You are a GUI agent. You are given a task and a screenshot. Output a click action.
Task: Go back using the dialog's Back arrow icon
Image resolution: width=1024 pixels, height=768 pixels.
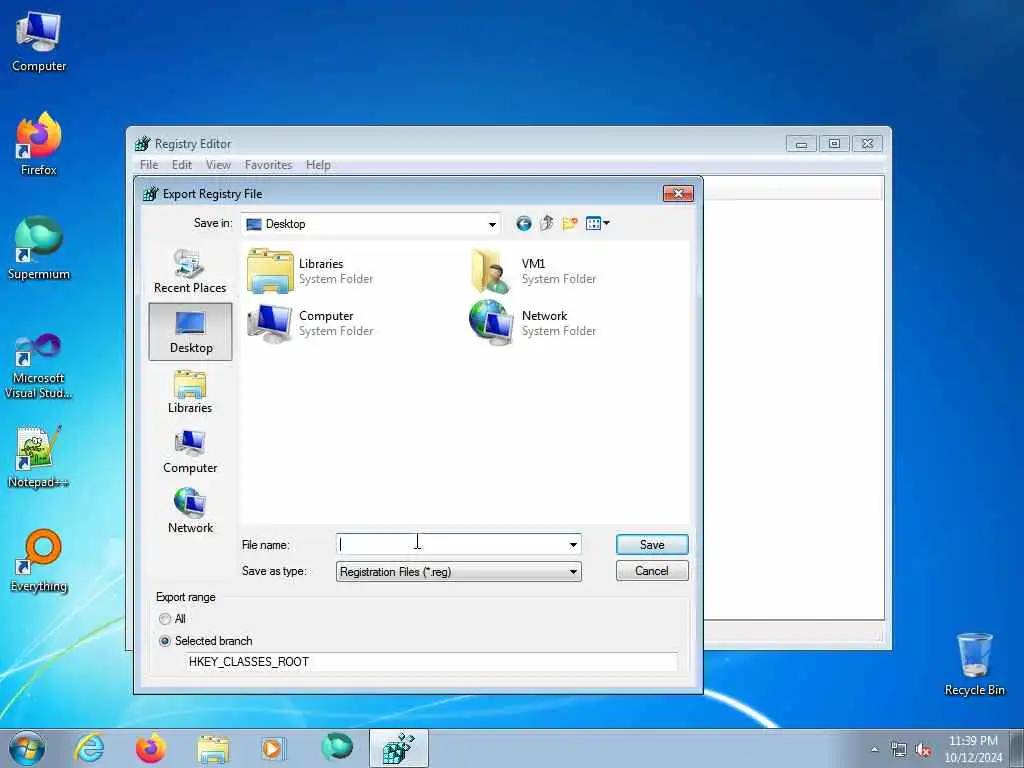point(523,224)
